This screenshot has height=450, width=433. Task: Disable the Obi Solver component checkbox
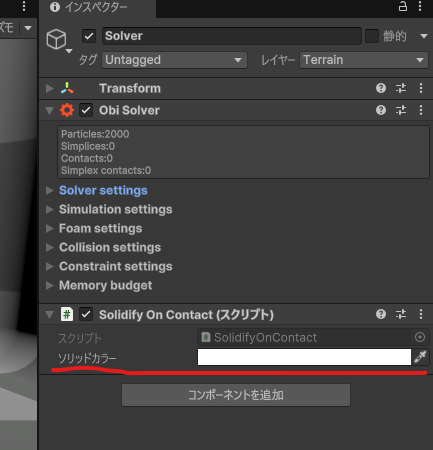[86, 110]
